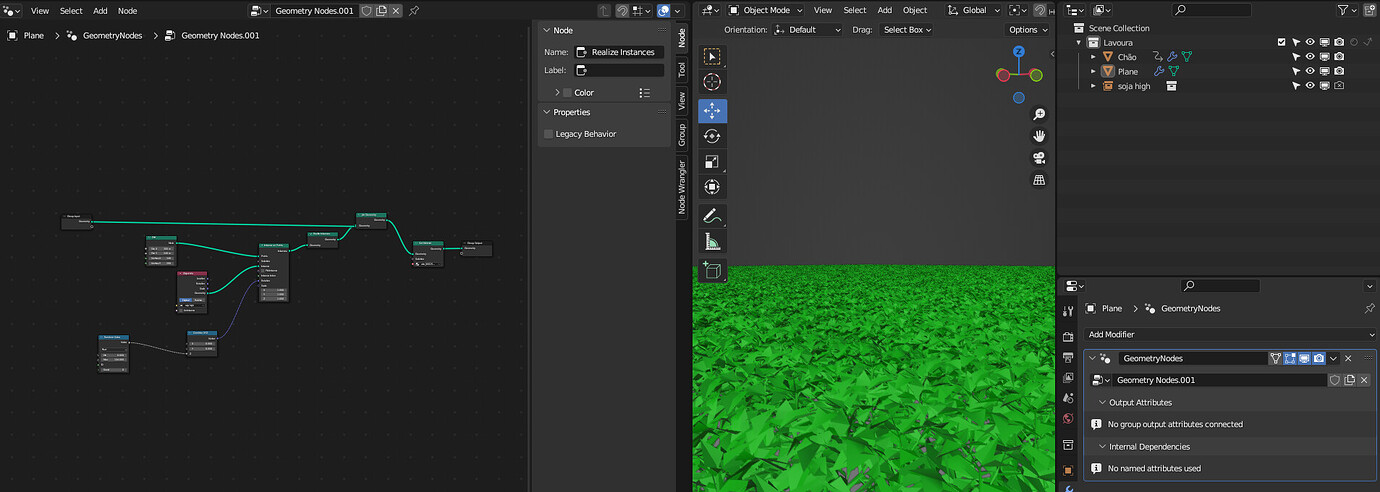
Task: Unlink node group with X in header
Action: point(396,10)
